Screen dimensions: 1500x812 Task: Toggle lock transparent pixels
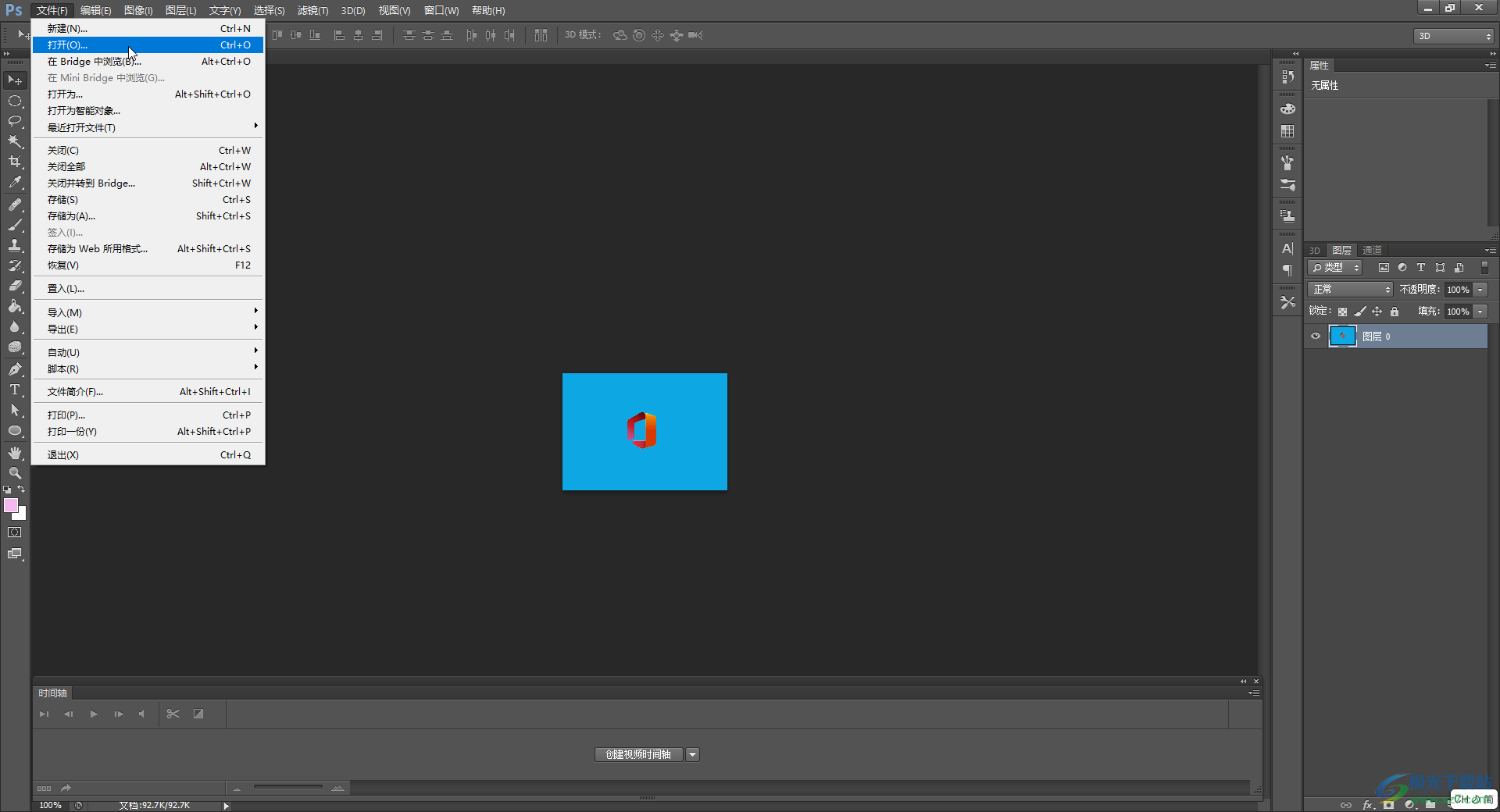click(x=1343, y=312)
